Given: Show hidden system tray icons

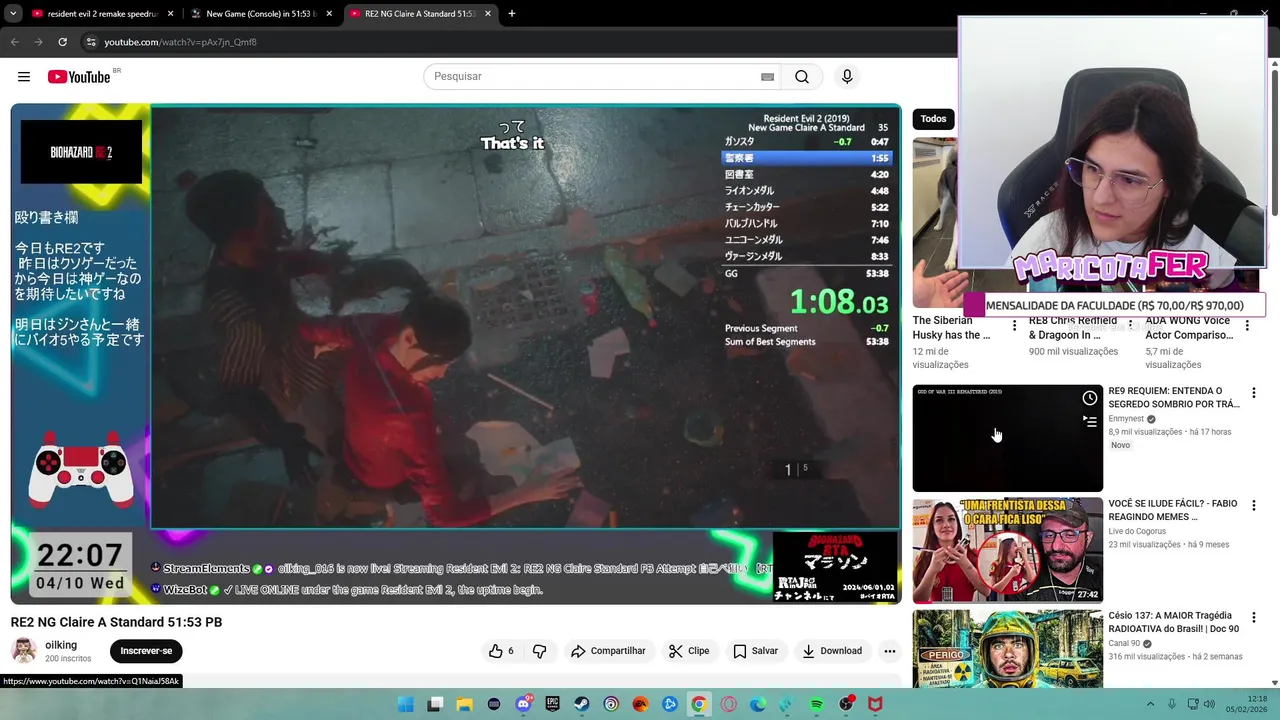Looking at the screenshot, I should point(1150,705).
